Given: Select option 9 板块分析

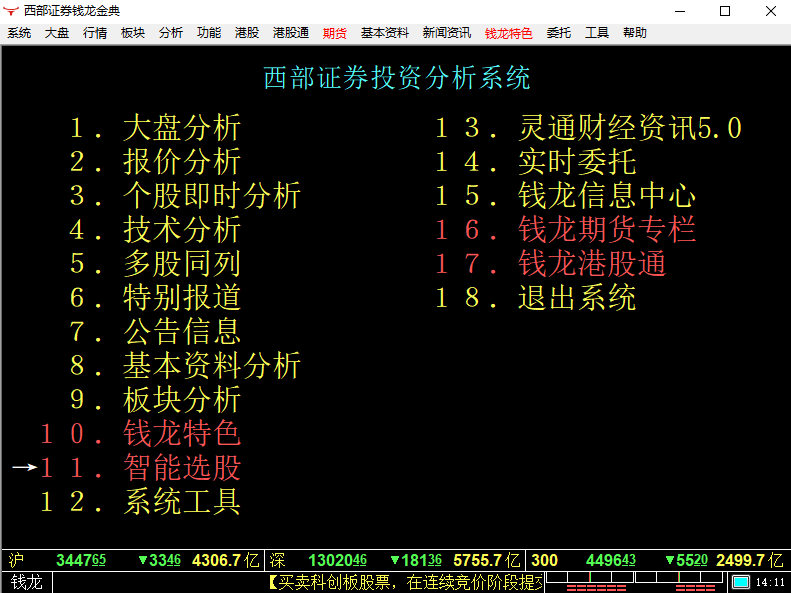Looking at the screenshot, I should 155,399.
